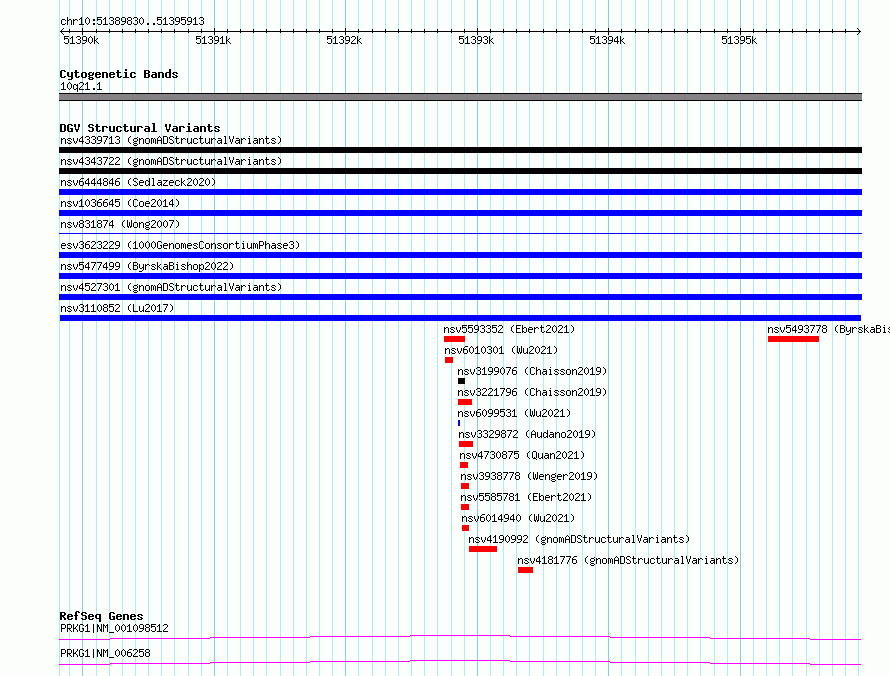Click blue bar of nsv1036645 Coe2014
The width and height of the screenshot is (890, 676).
pos(460,213)
